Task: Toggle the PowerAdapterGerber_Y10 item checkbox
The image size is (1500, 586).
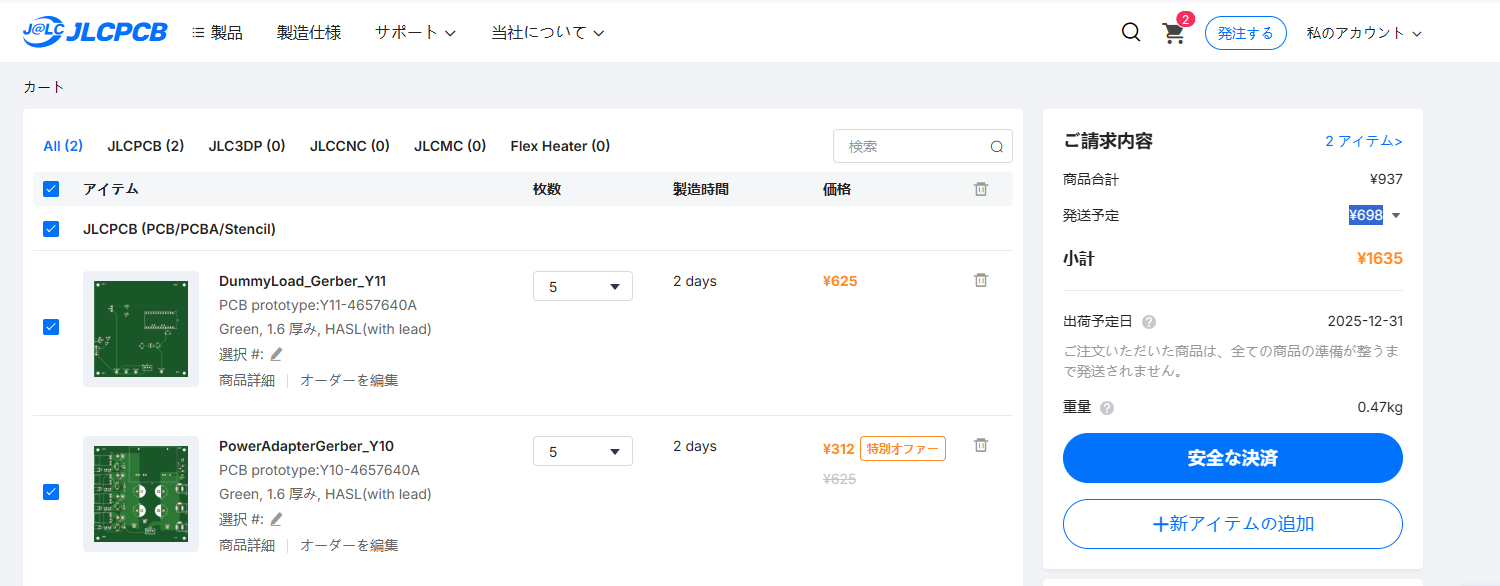Action: click(x=51, y=492)
